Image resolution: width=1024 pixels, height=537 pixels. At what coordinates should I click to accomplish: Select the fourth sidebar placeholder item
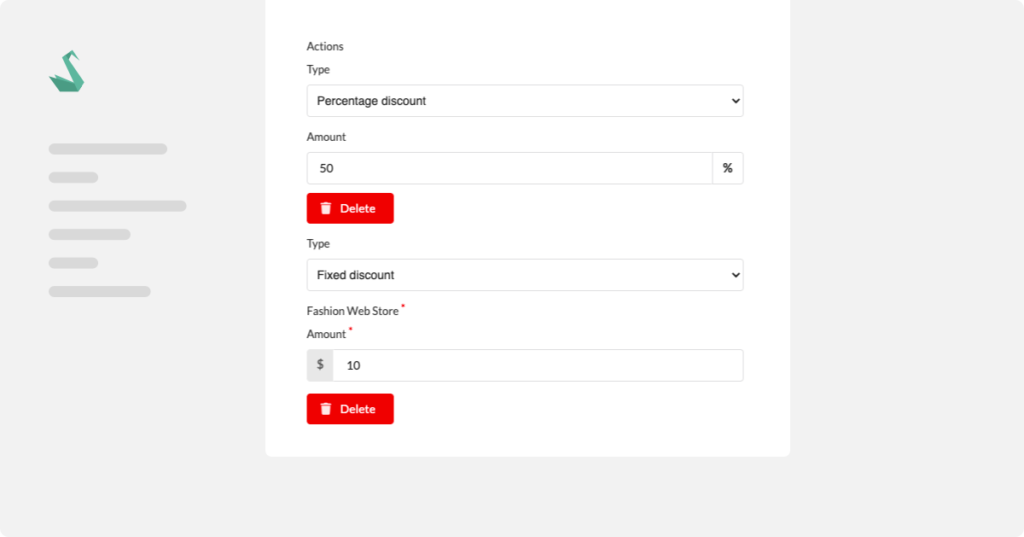pyautogui.click(x=89, y=235)
